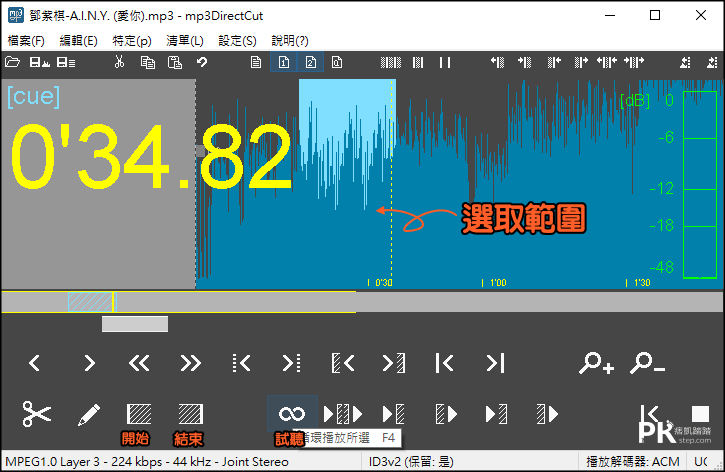Viewport: 725px width, 472px height.
Task: Click the widest hatched-bars toolbar icon
Action: 391,62
